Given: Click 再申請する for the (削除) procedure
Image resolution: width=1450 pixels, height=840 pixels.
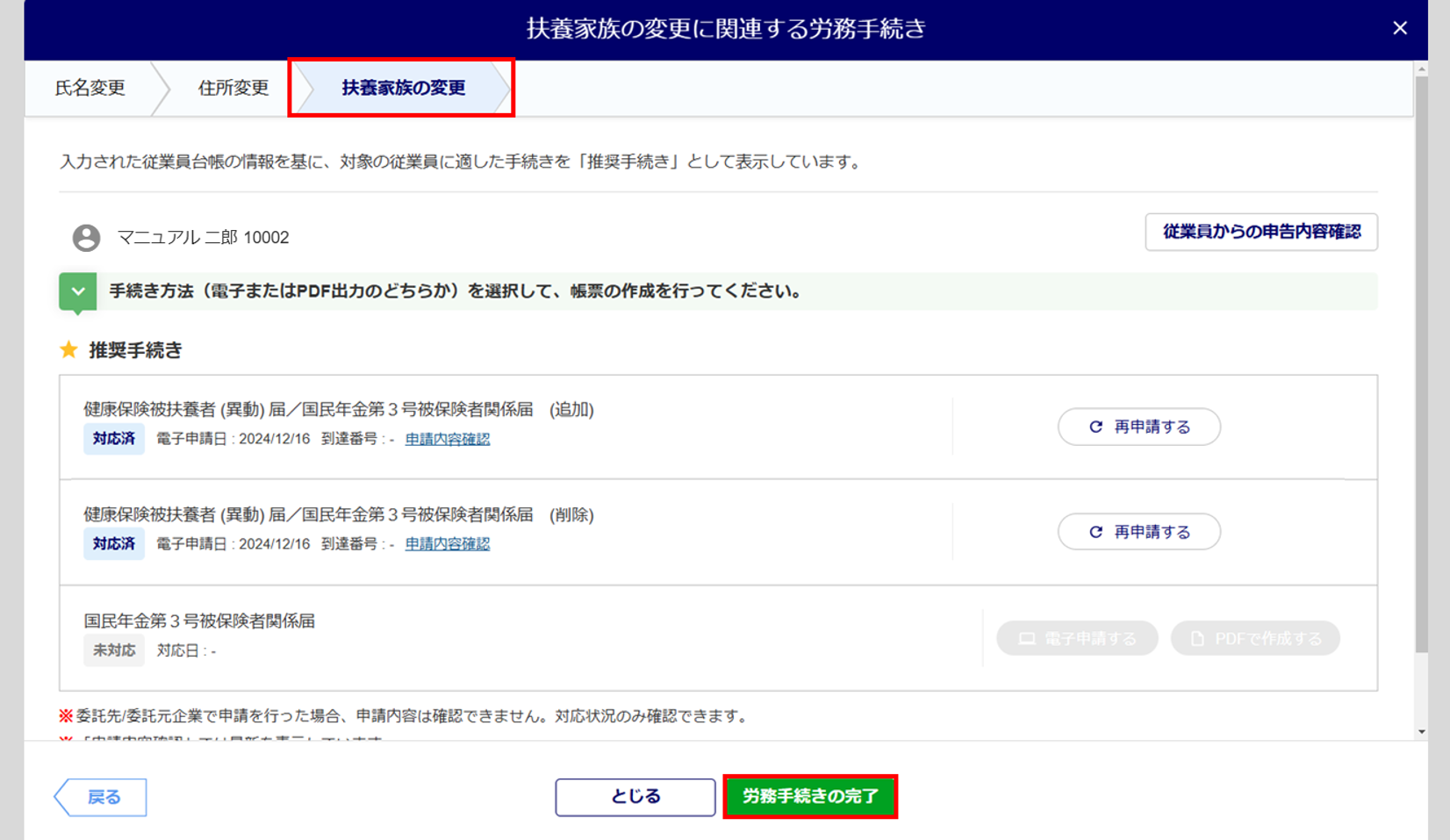Looking at the screenshot, I should 1138,532.
